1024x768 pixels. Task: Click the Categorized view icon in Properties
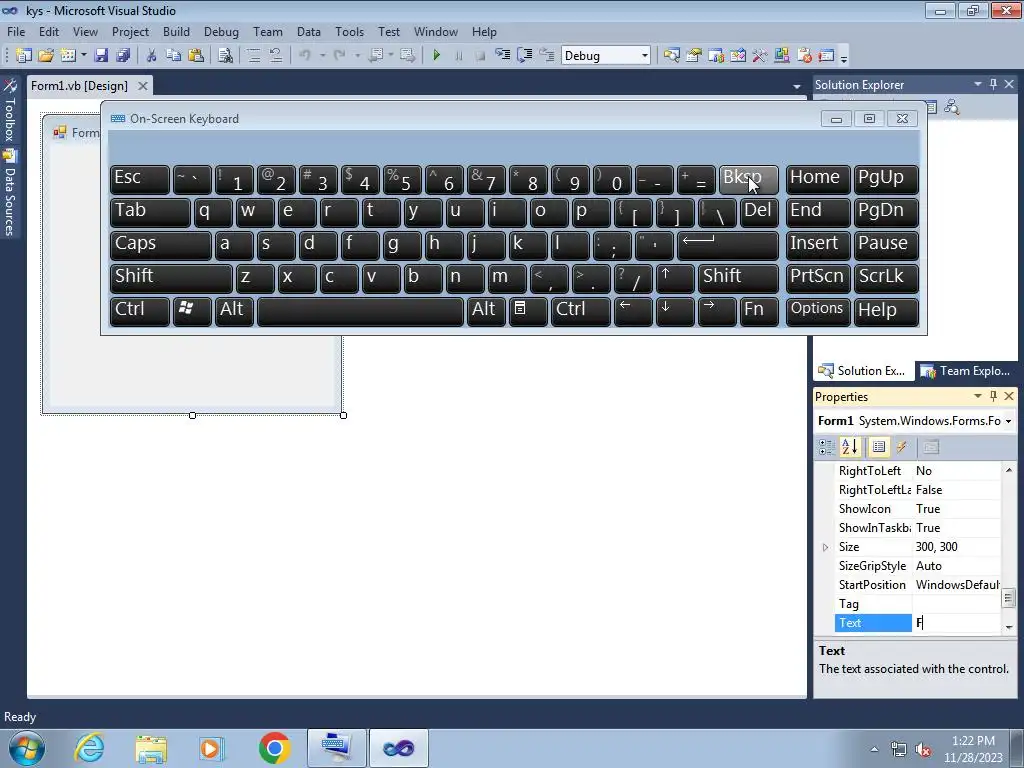coord(826,447)
